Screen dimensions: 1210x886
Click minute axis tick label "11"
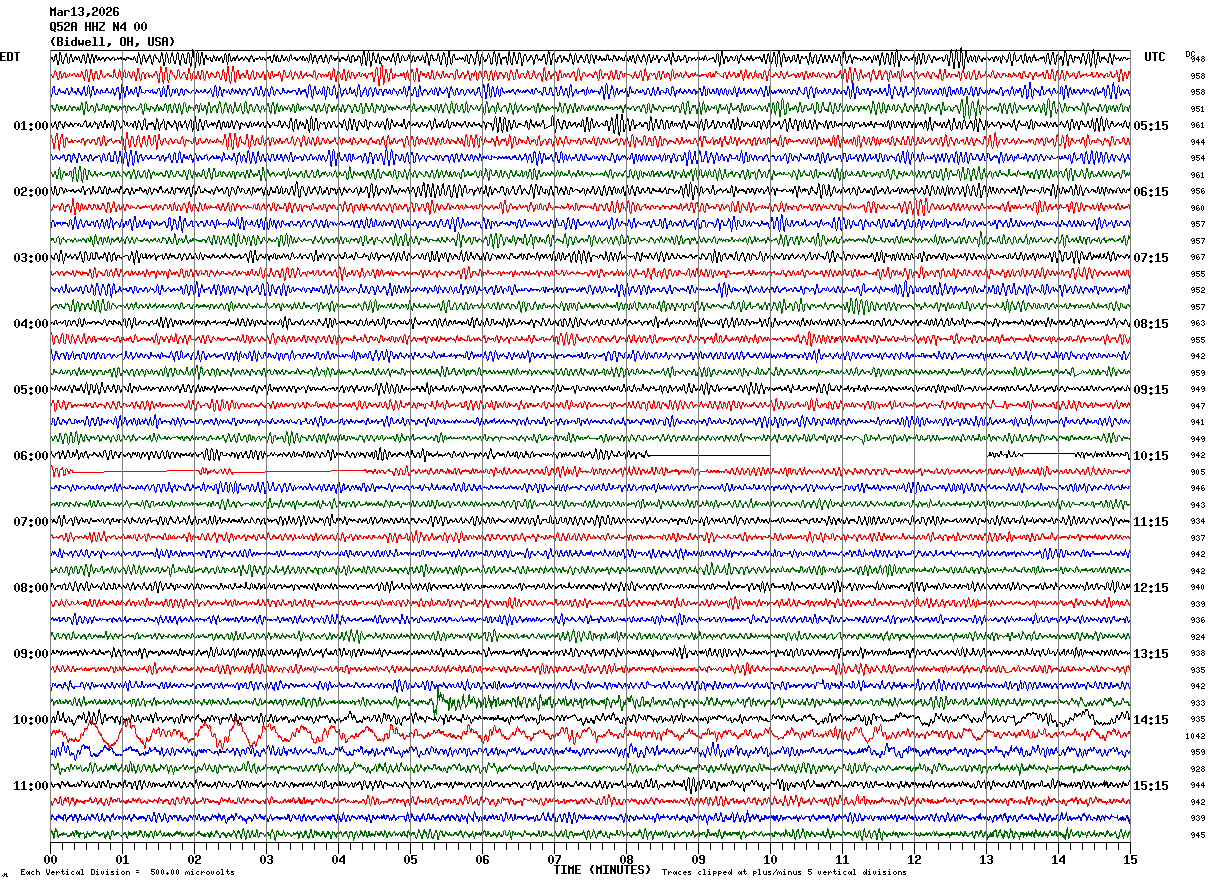pyautogui.click(x=842, y=859)
